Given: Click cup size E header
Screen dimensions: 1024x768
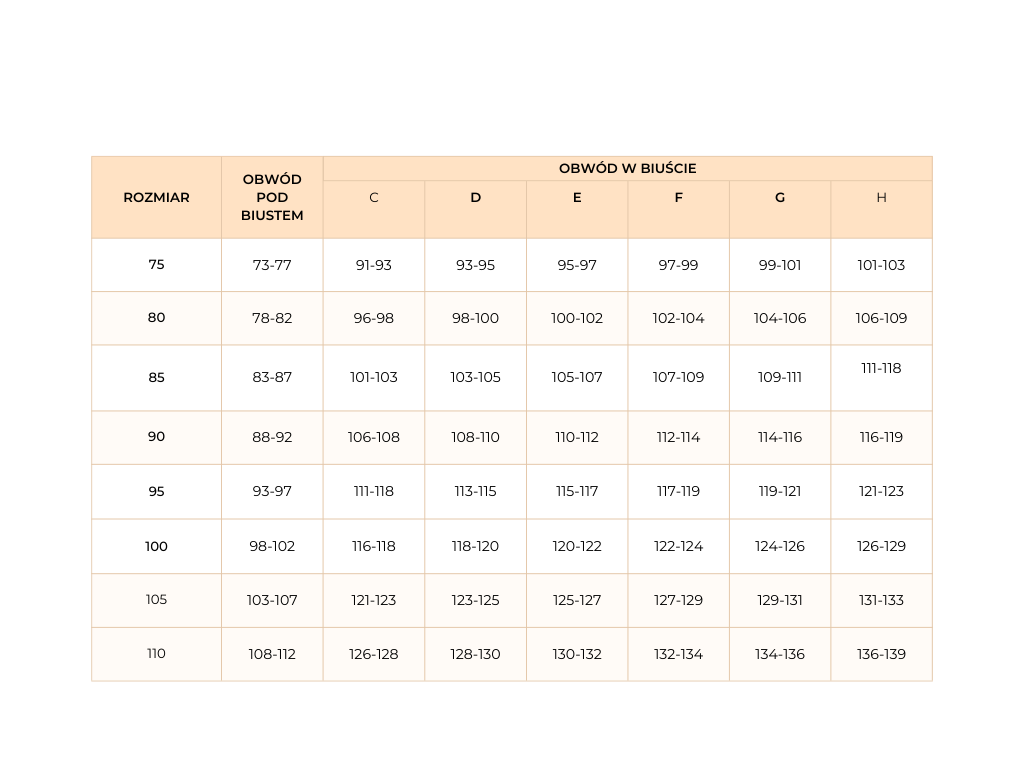Looking at the screenshot, I should click(x=577, y=197).
